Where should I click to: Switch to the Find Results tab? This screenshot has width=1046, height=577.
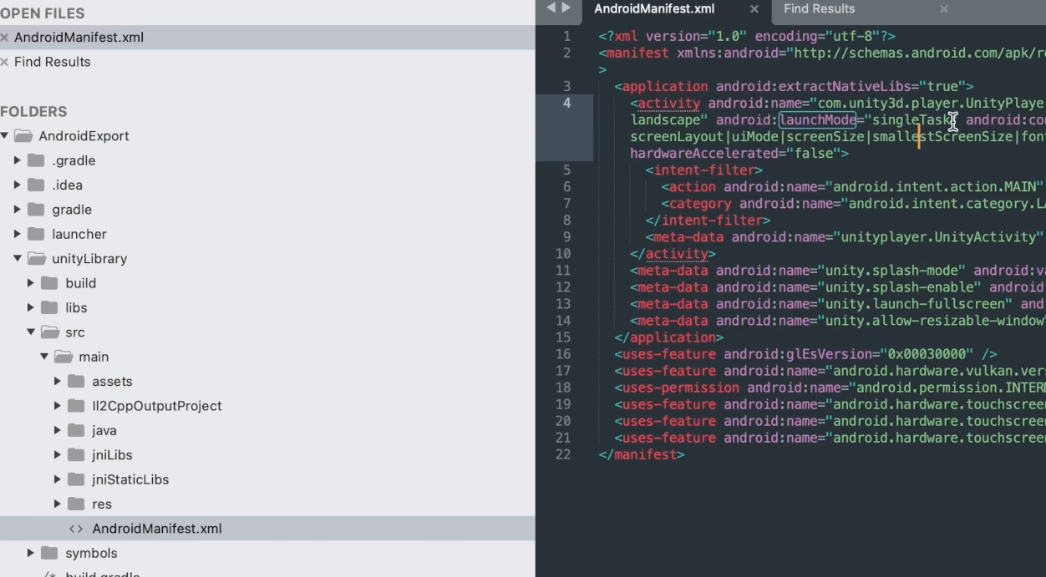coord(819,9)
